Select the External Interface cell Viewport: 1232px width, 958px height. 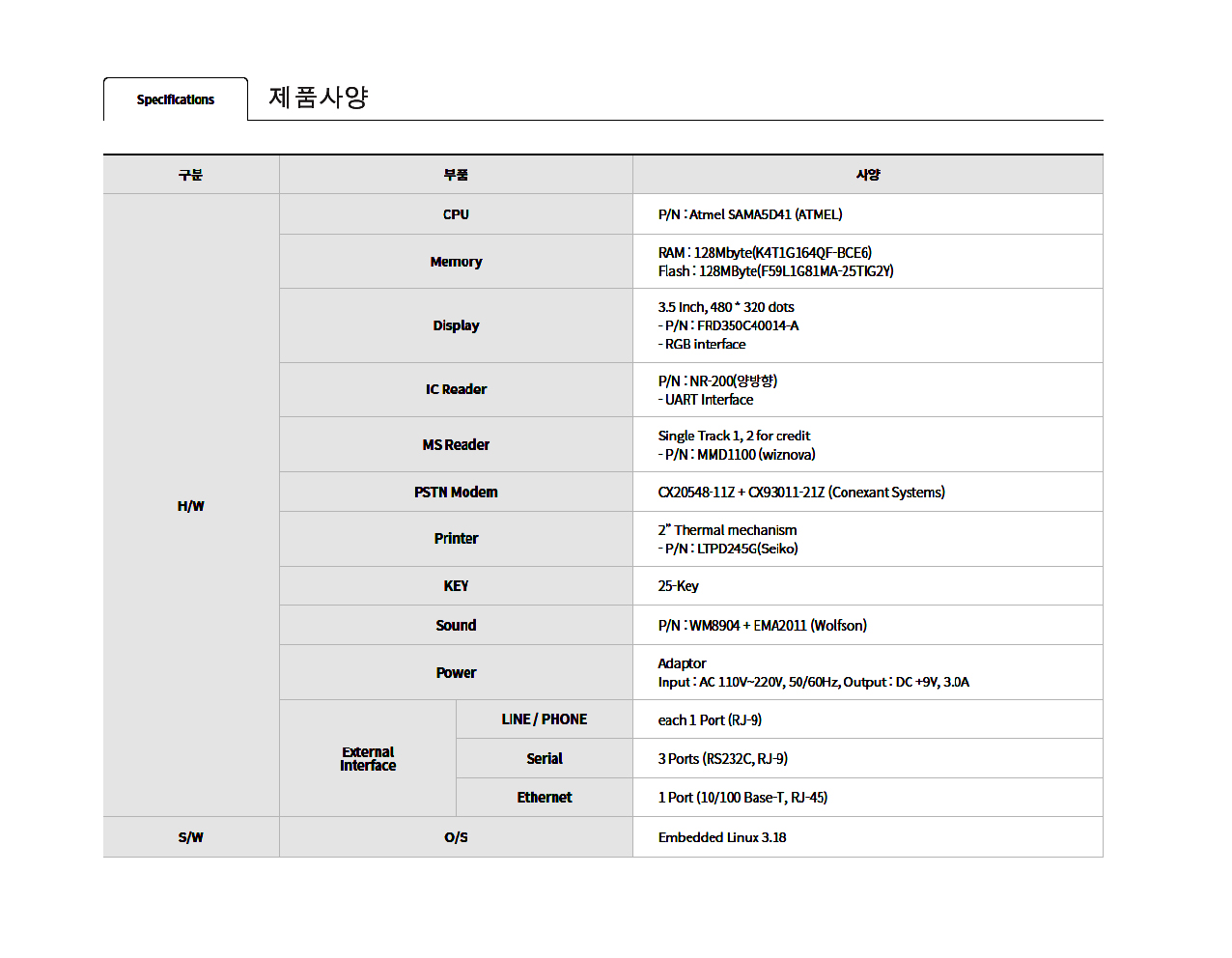coord(368,759)
